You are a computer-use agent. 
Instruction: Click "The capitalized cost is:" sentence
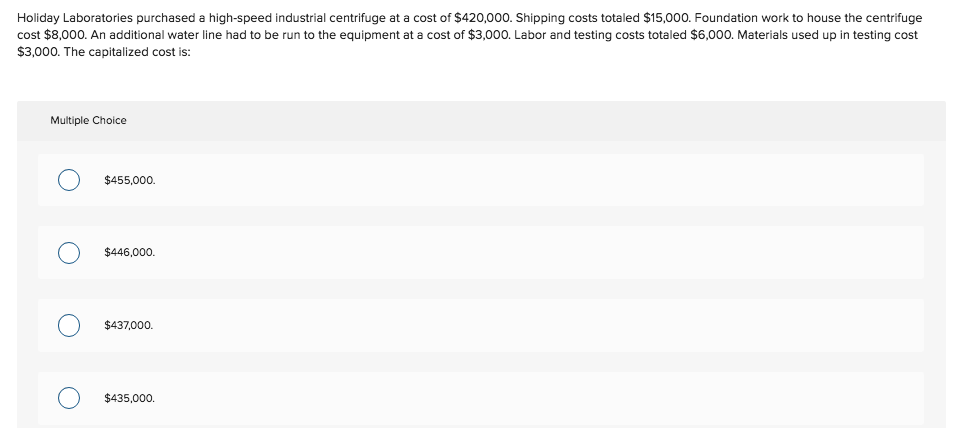tap(128, 52)
